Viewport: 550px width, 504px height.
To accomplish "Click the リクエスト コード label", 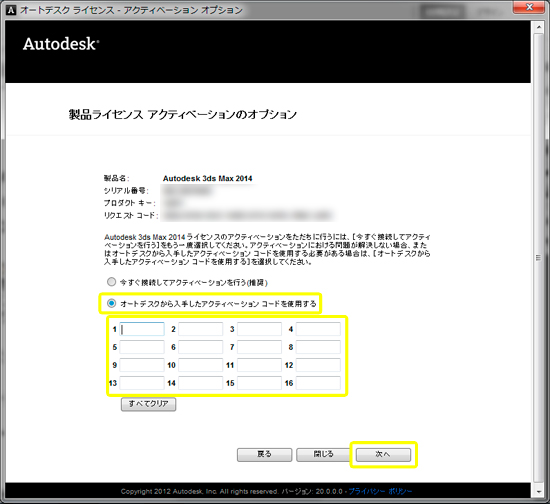I will 131,215.
